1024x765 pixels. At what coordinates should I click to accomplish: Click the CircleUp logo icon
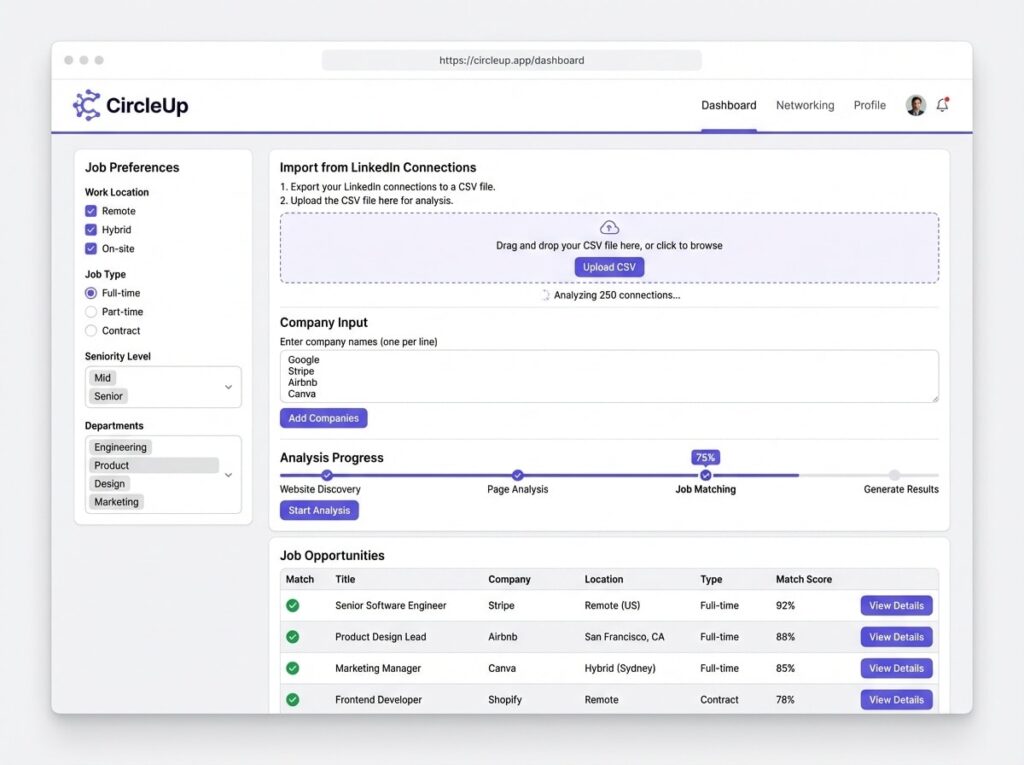coord(86,105)
